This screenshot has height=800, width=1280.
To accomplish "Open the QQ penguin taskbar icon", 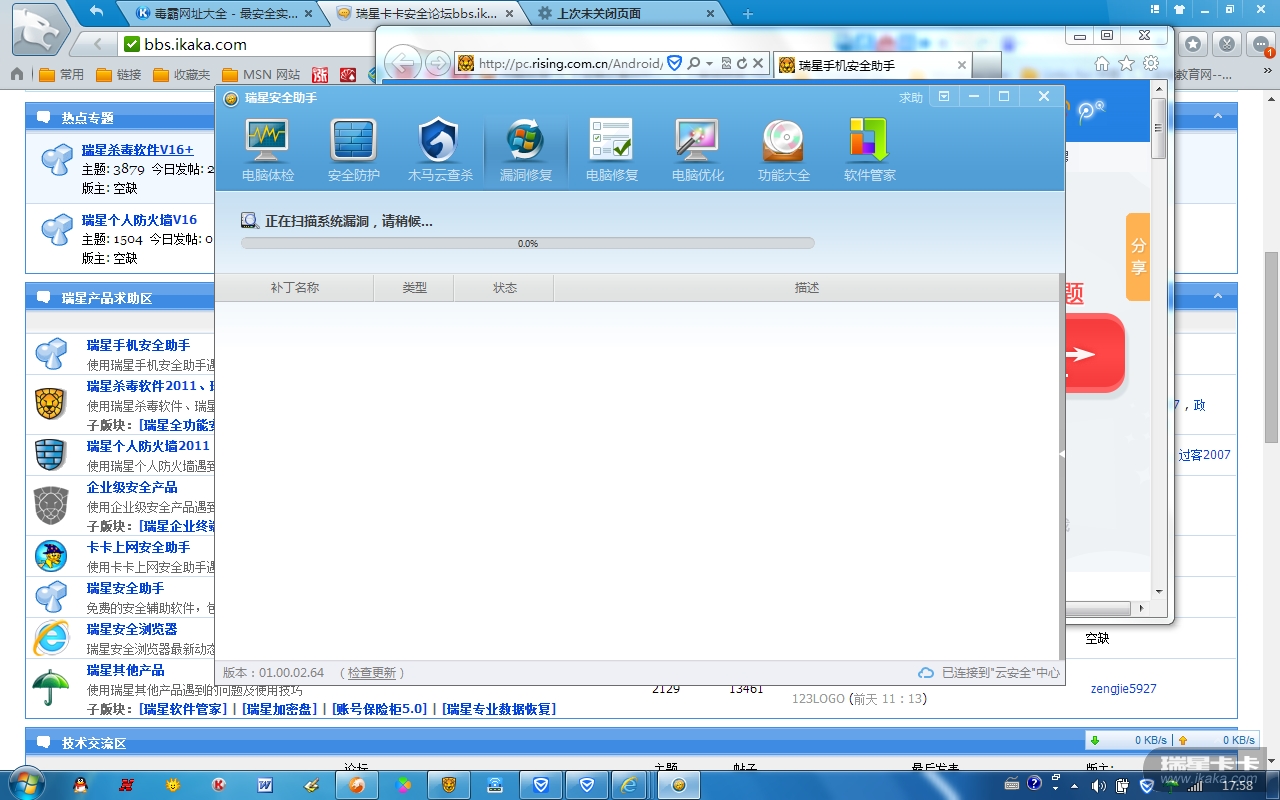I will click(x=81, y=785).
